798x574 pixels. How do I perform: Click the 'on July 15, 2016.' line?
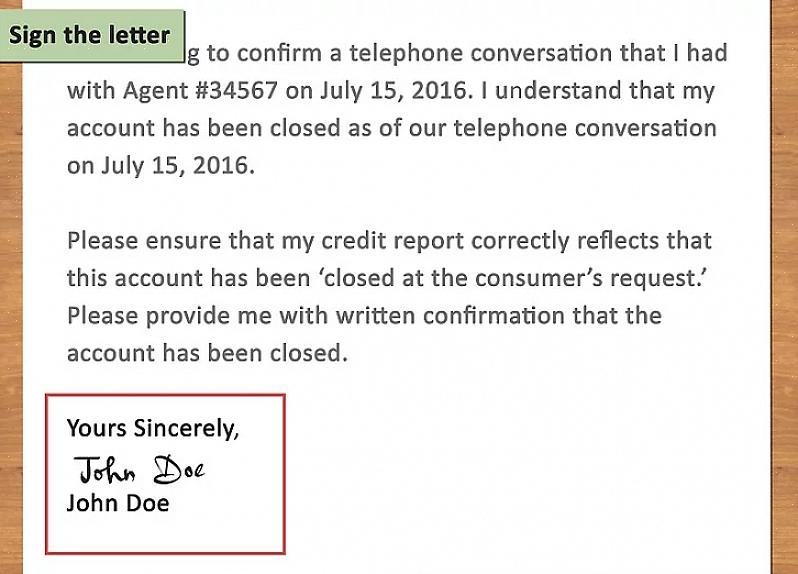click(161, 166)
